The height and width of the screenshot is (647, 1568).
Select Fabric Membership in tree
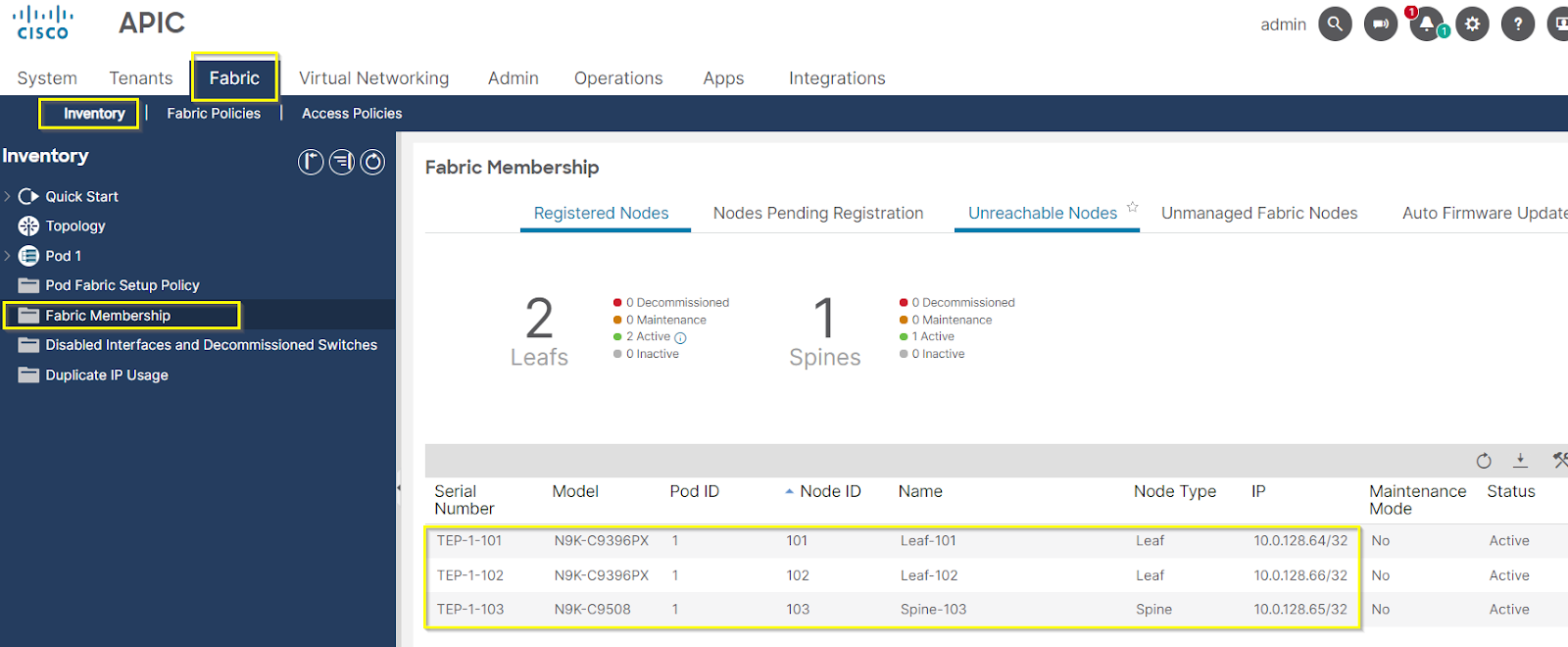(108, 316)
